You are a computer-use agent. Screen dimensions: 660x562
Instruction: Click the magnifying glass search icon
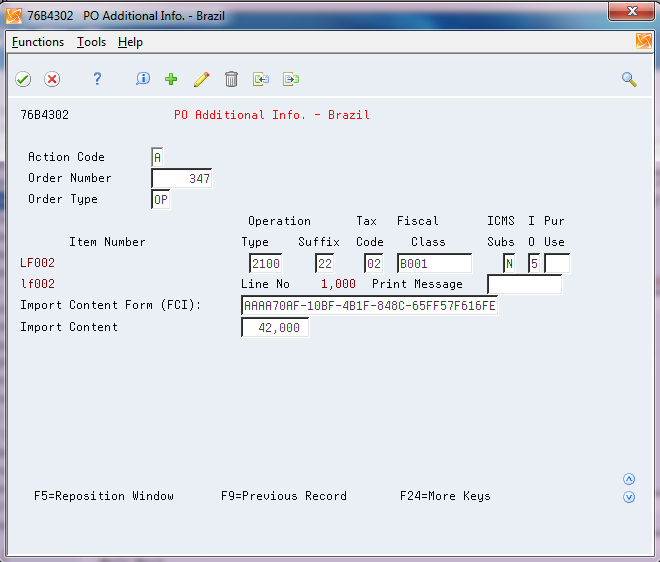(x=629, y=79)
